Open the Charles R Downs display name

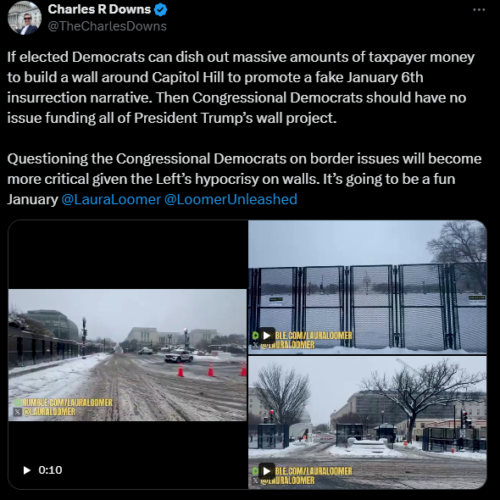tap(99, 10)
